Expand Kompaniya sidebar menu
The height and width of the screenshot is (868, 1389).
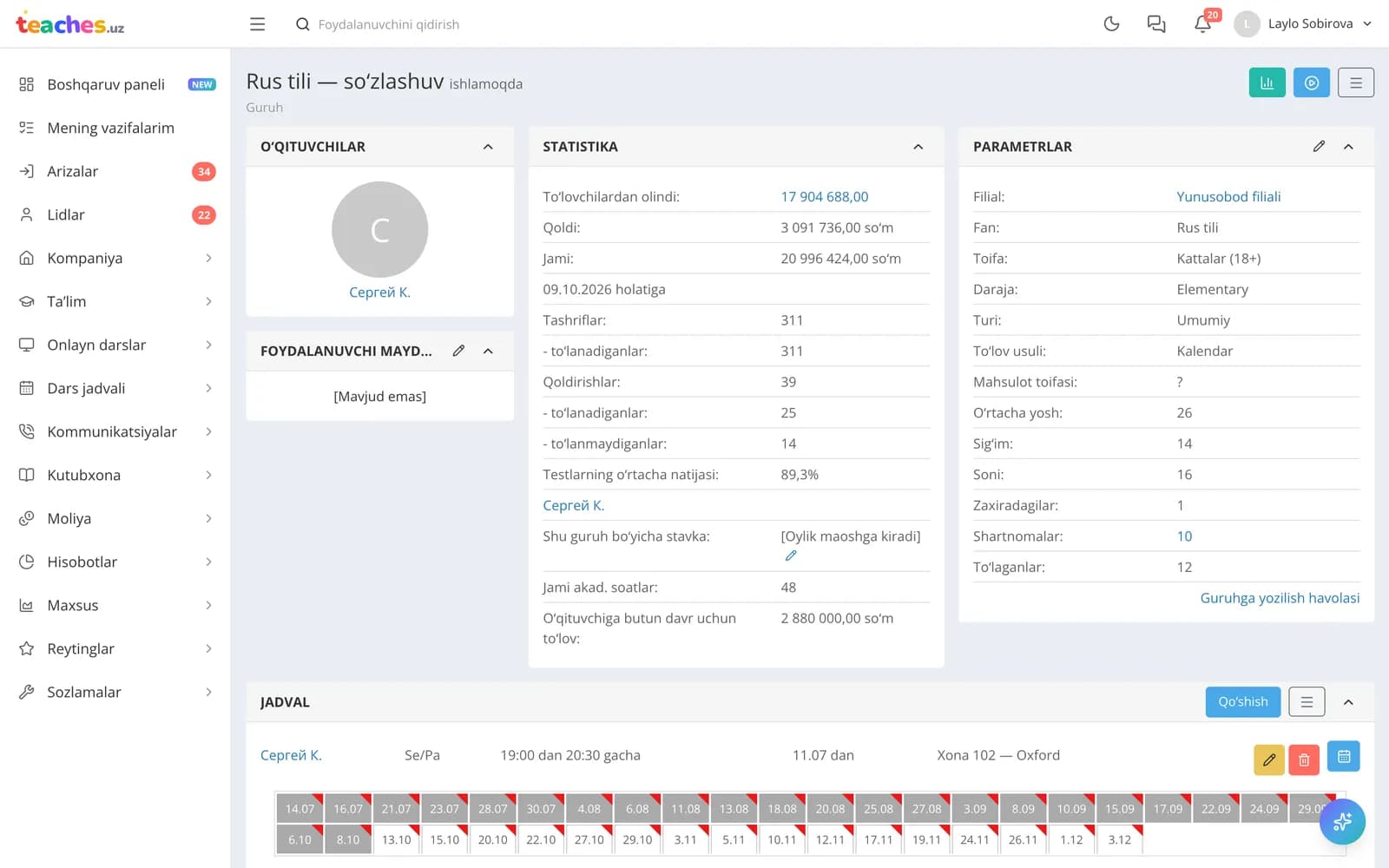(115, 258)
